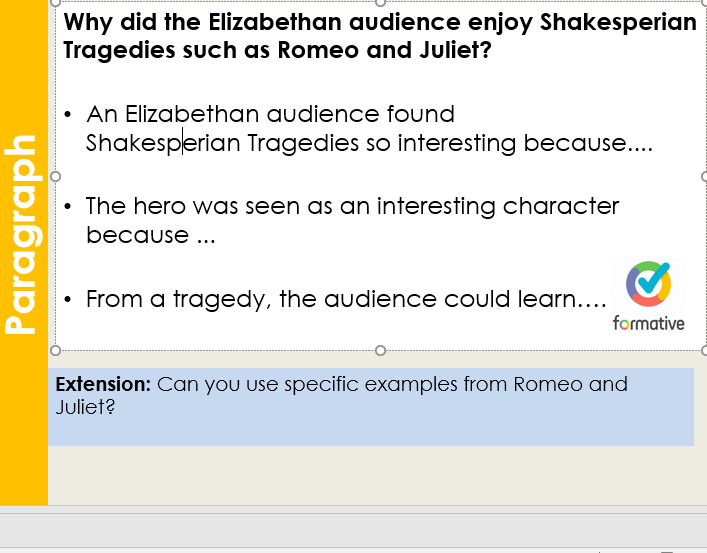Select the vertical "Paragraph" sidebar label

tap(23, 234)
